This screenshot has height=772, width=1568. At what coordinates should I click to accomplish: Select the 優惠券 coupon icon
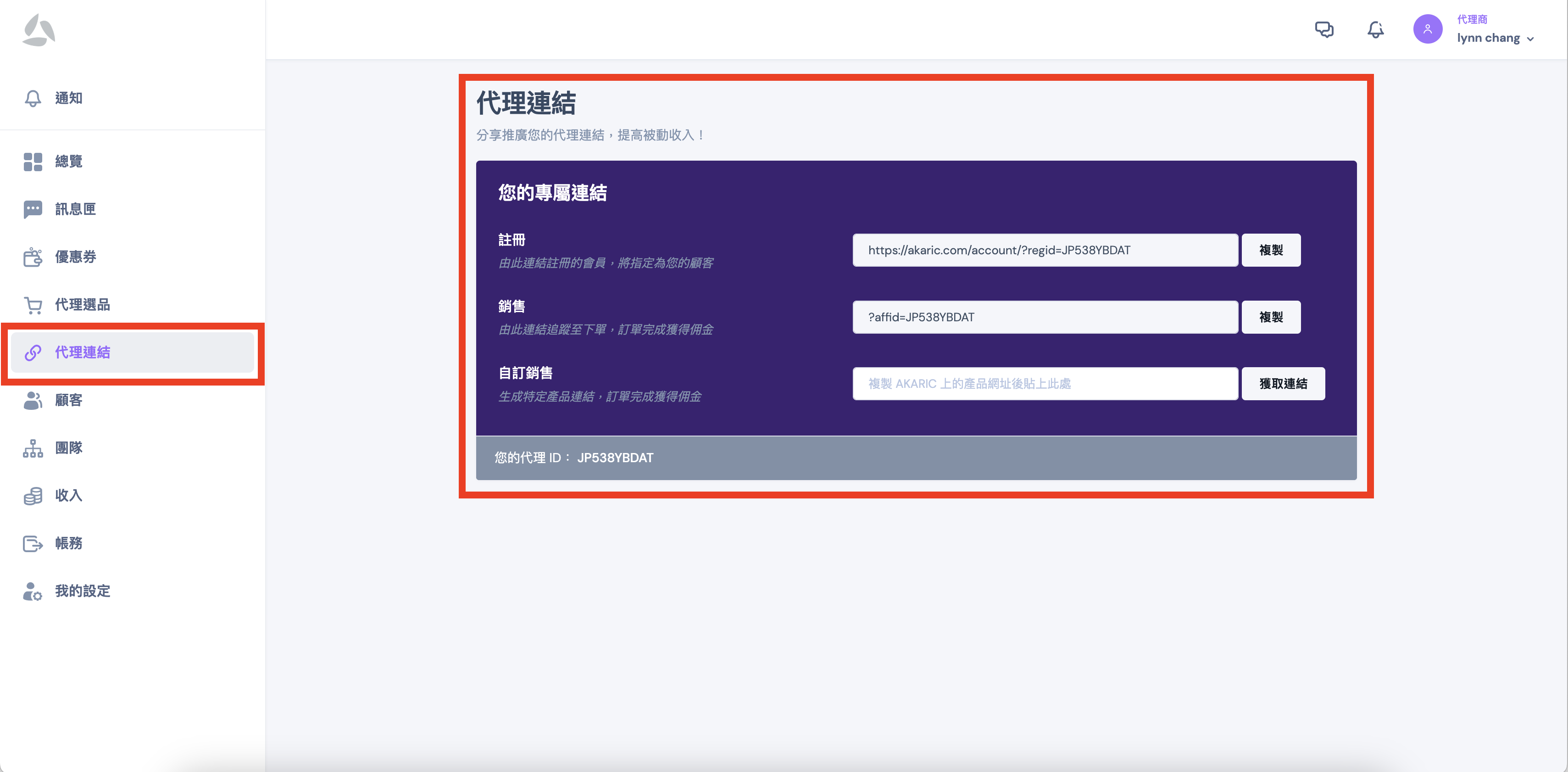(x=33, y=257)
